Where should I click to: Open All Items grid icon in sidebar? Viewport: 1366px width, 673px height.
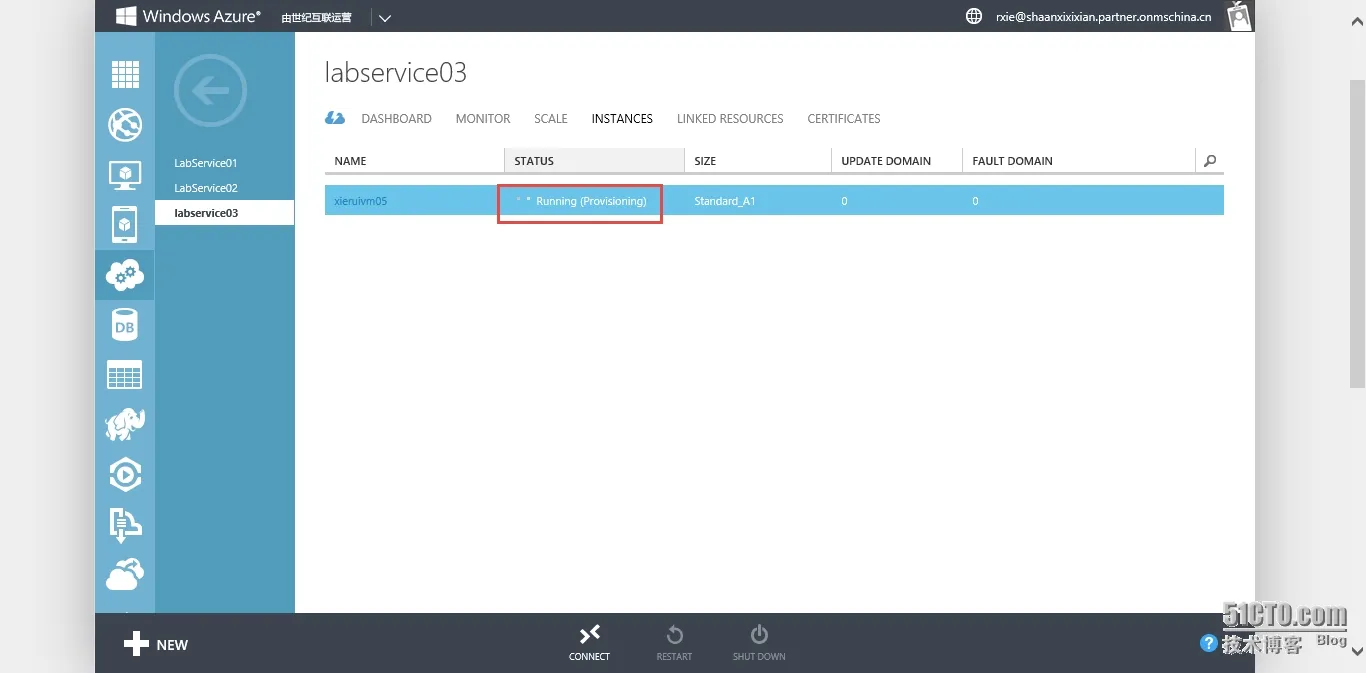point(125,75)
